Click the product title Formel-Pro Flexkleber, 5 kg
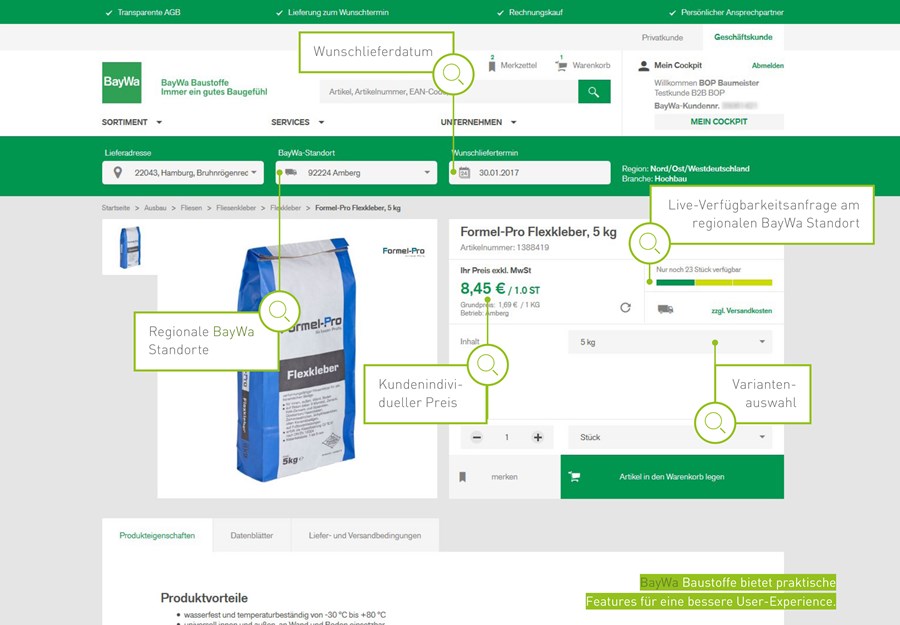The height and width of the screenshot is (625, 900). click(538, 232)
